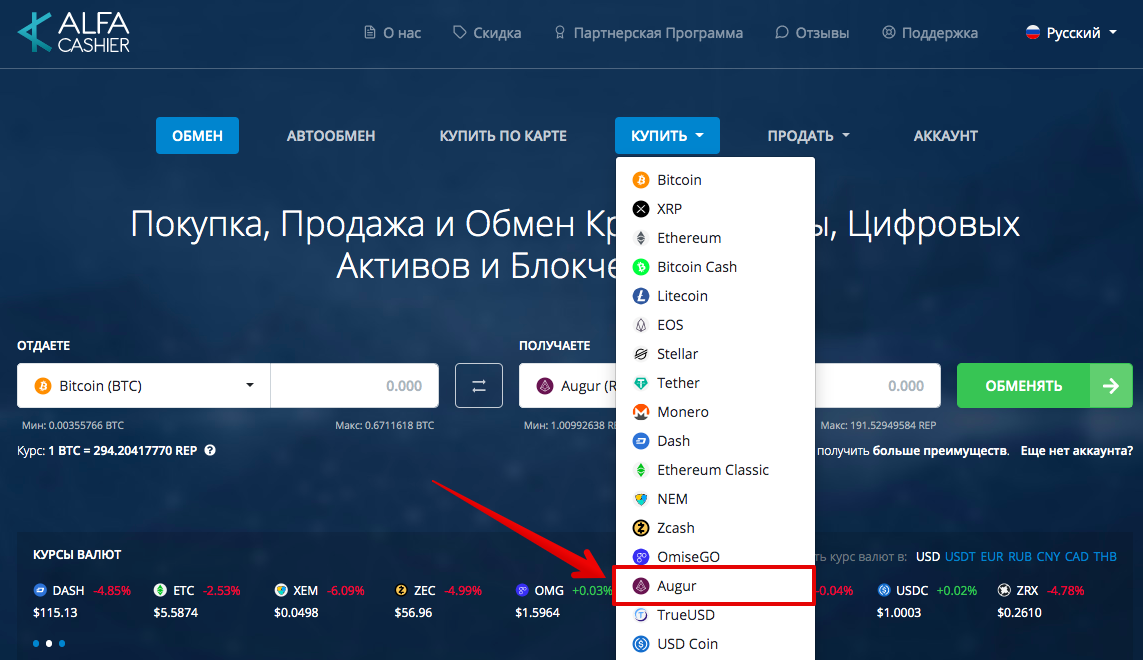Click the EOS icon in dropdown
This screenshot has height=660, width=1143.
coord(641,325)
